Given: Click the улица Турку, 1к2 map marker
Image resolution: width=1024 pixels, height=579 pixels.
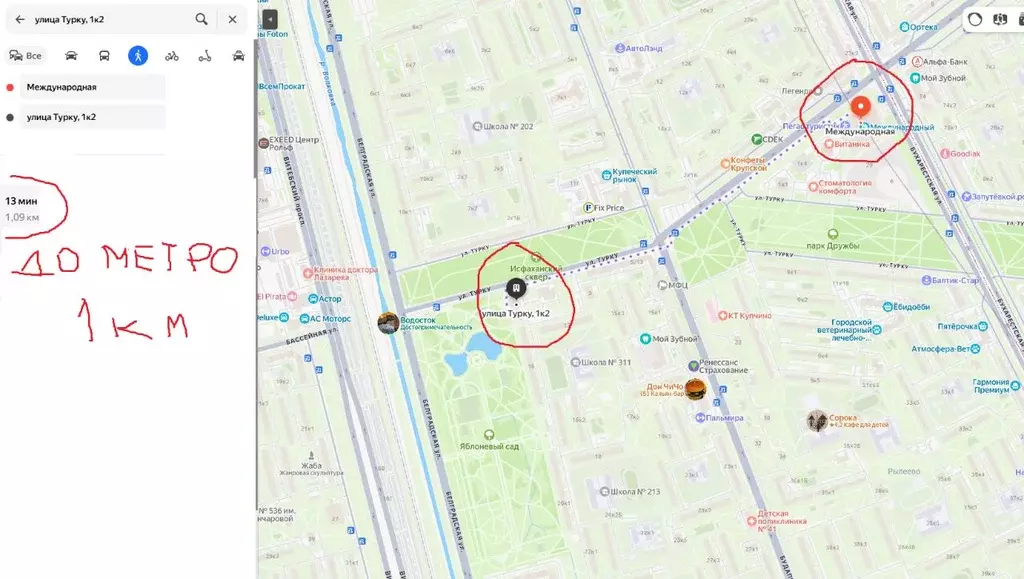Looking at the screenshot, I should pos(516,288).
